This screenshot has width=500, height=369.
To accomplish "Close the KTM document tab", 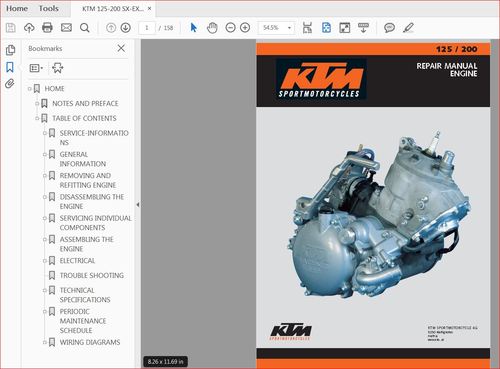I will pos(149,9).
